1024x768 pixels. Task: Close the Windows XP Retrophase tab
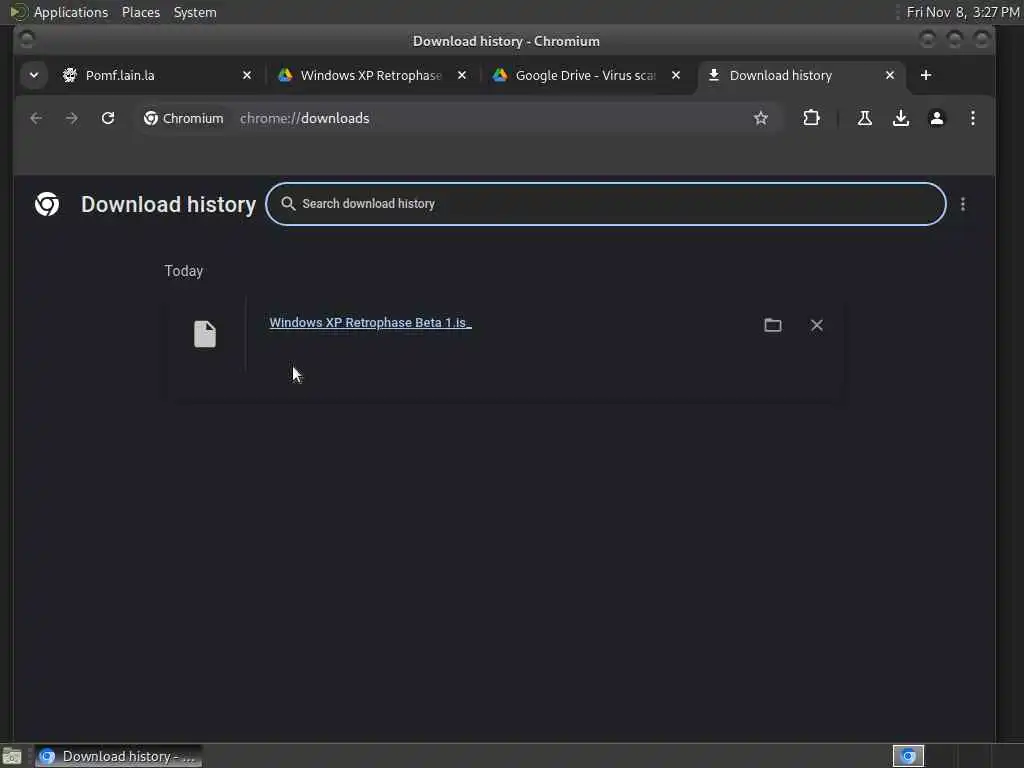coord(462,75)
